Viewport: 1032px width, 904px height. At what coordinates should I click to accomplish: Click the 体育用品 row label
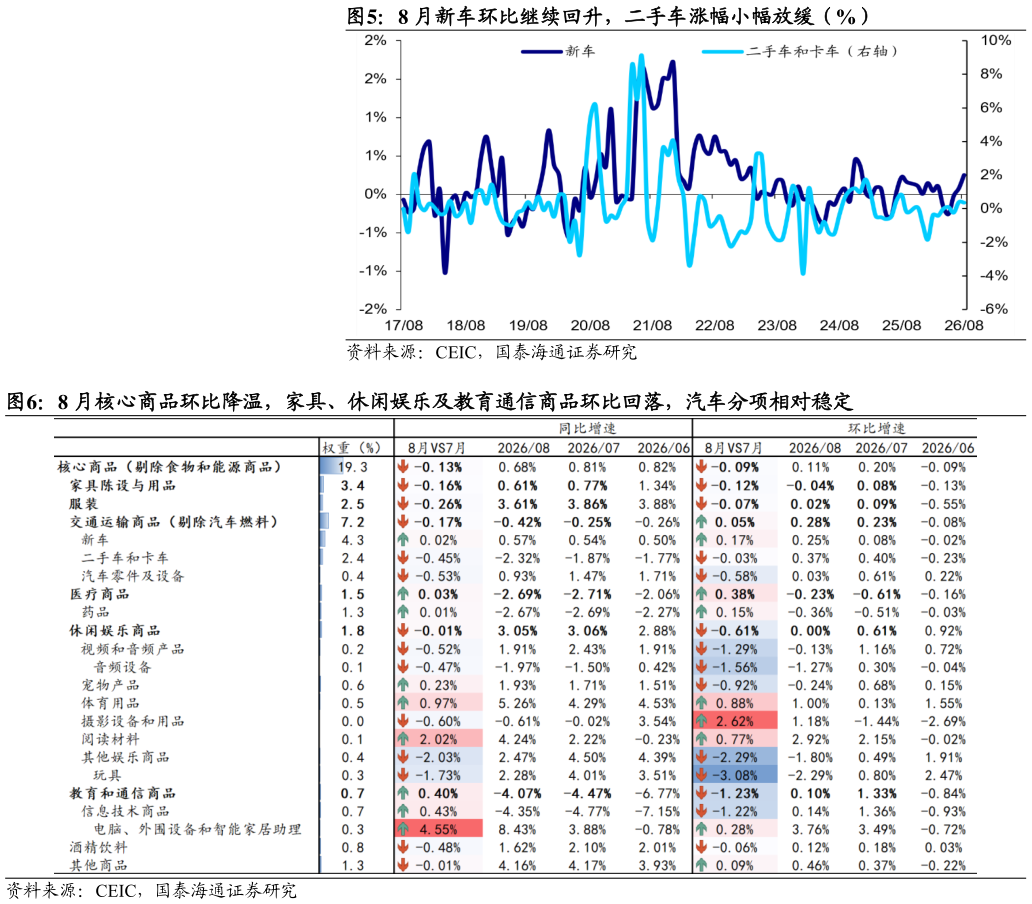(x=110, y=703)
